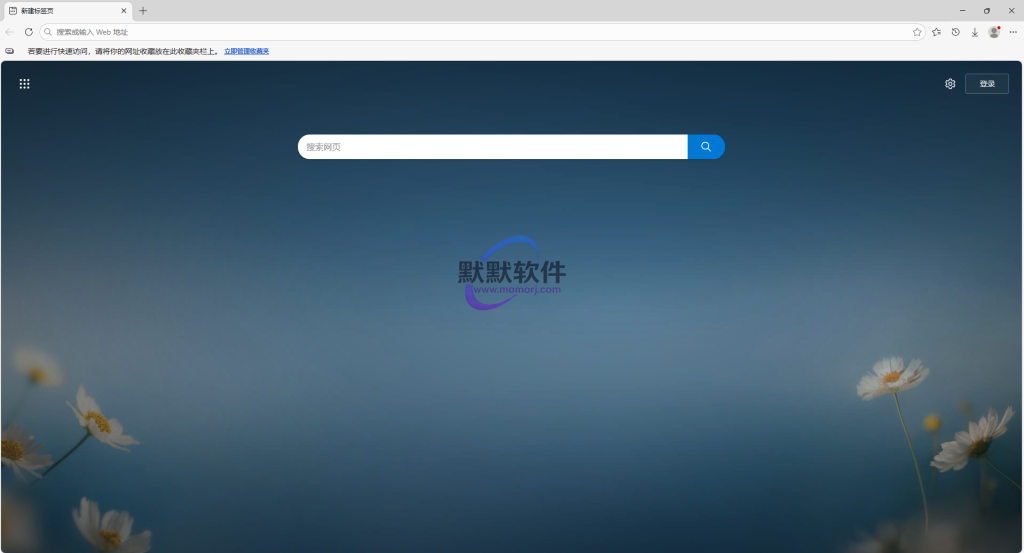The image size is (1024, 553).
Task: Focus the address bar URL field
Action: pos(480,32)
